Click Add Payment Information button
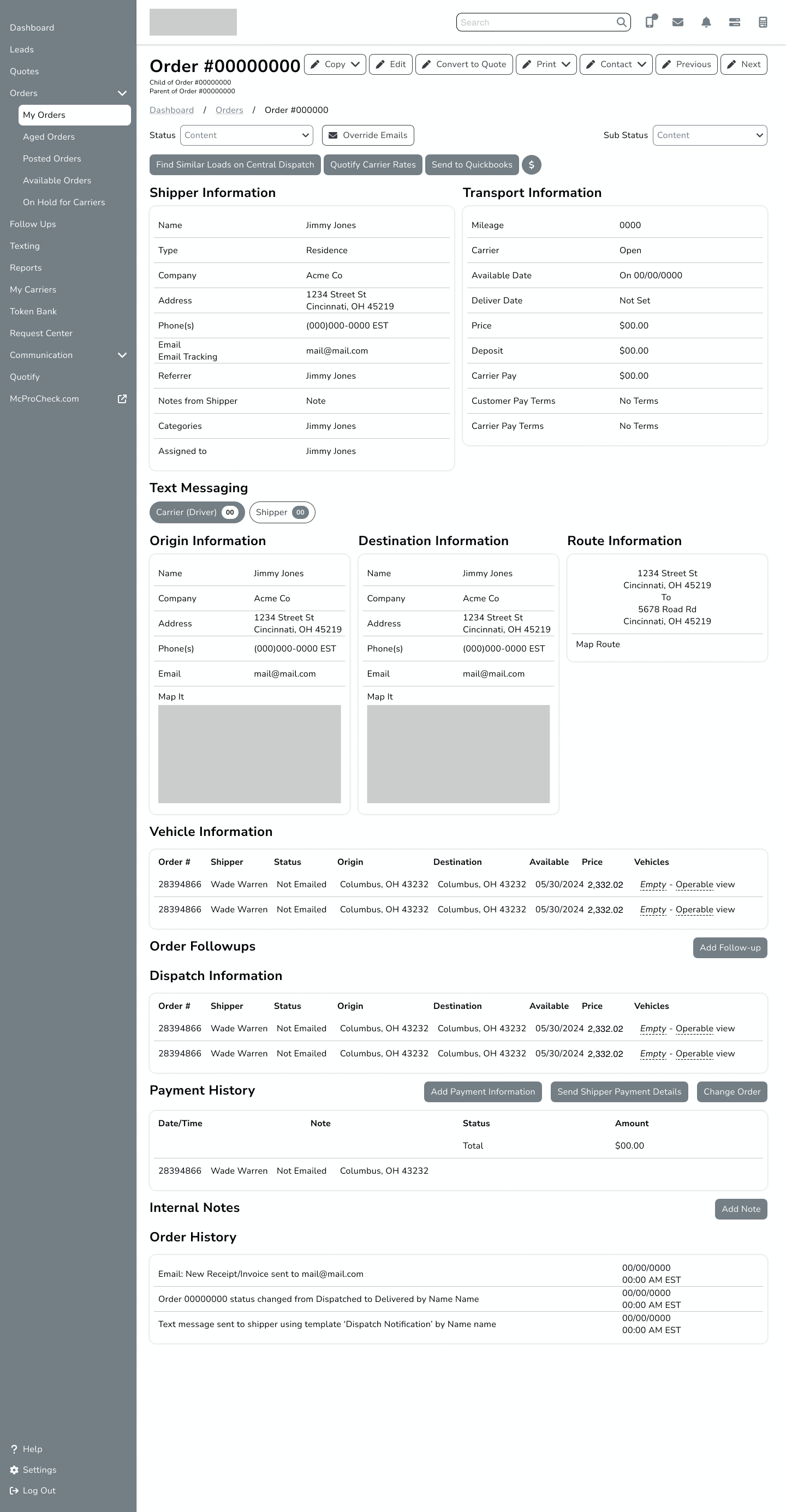The width and height of the screenshot is (786, 1512). (483, 1092)
